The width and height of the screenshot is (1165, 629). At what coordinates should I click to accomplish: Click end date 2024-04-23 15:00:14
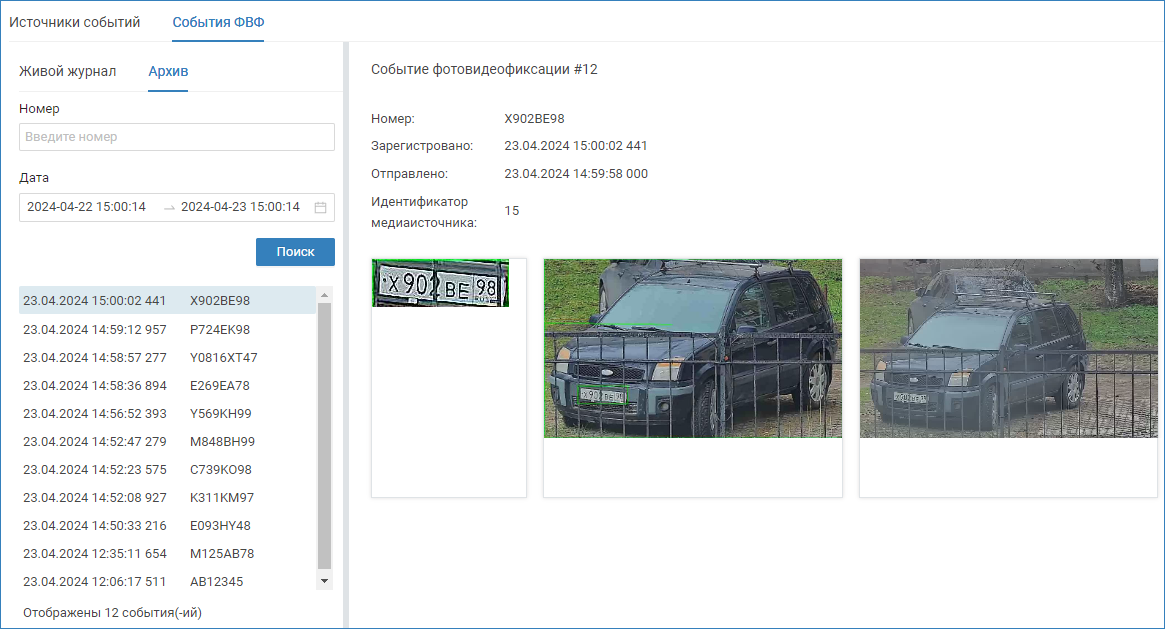pos(240,207)
